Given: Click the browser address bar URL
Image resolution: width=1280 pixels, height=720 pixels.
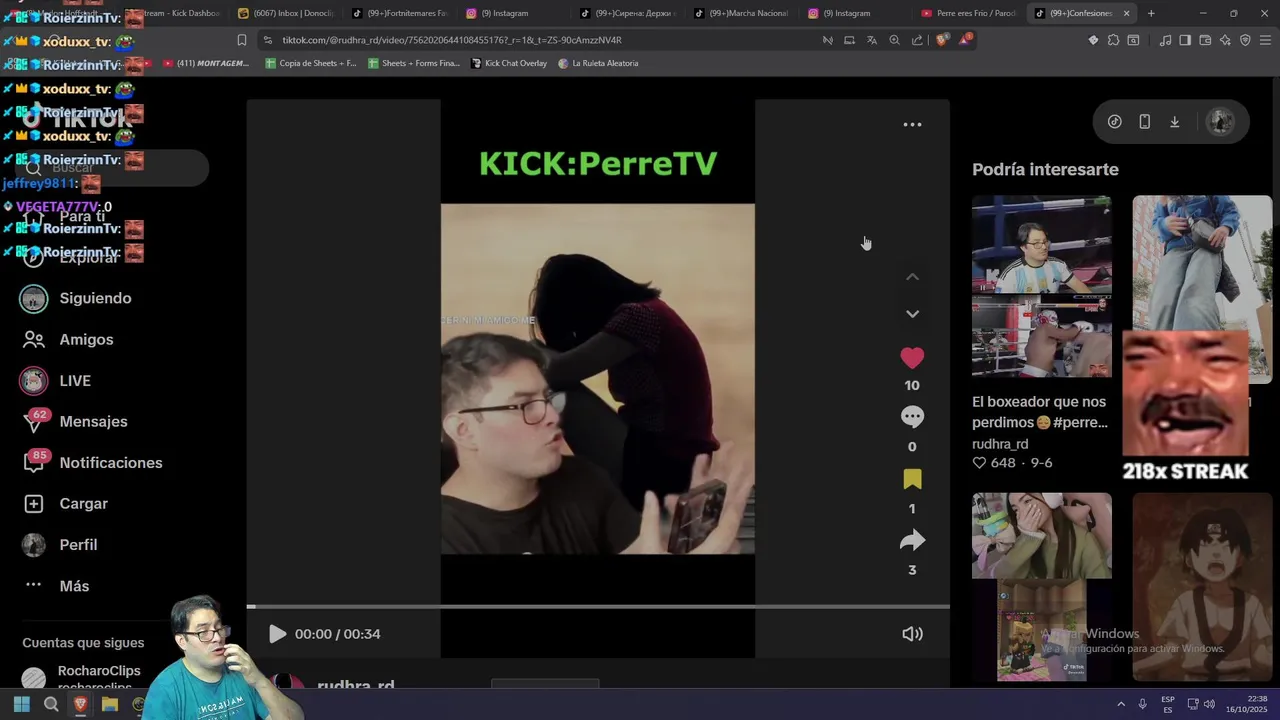Looking at the screenshot, I should [452, 40].
